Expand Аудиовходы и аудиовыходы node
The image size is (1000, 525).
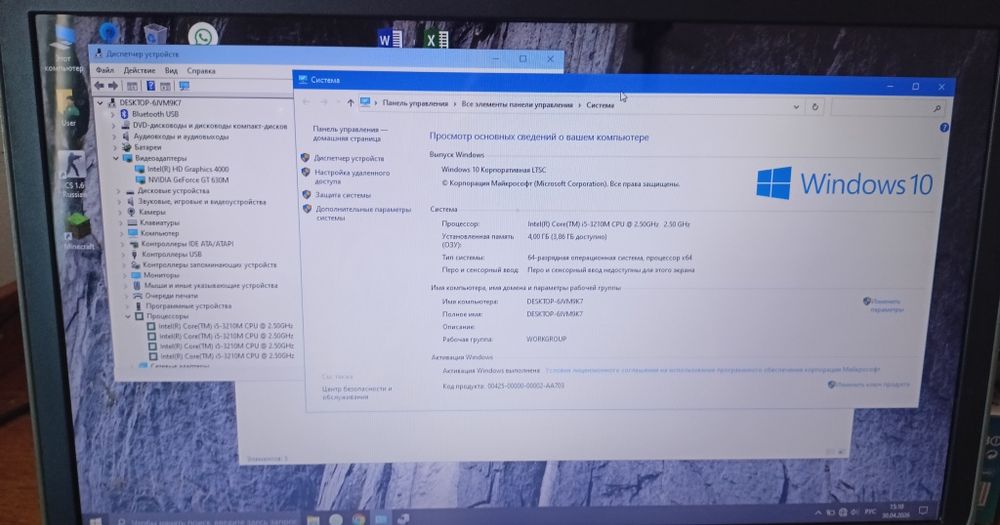[x=114, y=137]
